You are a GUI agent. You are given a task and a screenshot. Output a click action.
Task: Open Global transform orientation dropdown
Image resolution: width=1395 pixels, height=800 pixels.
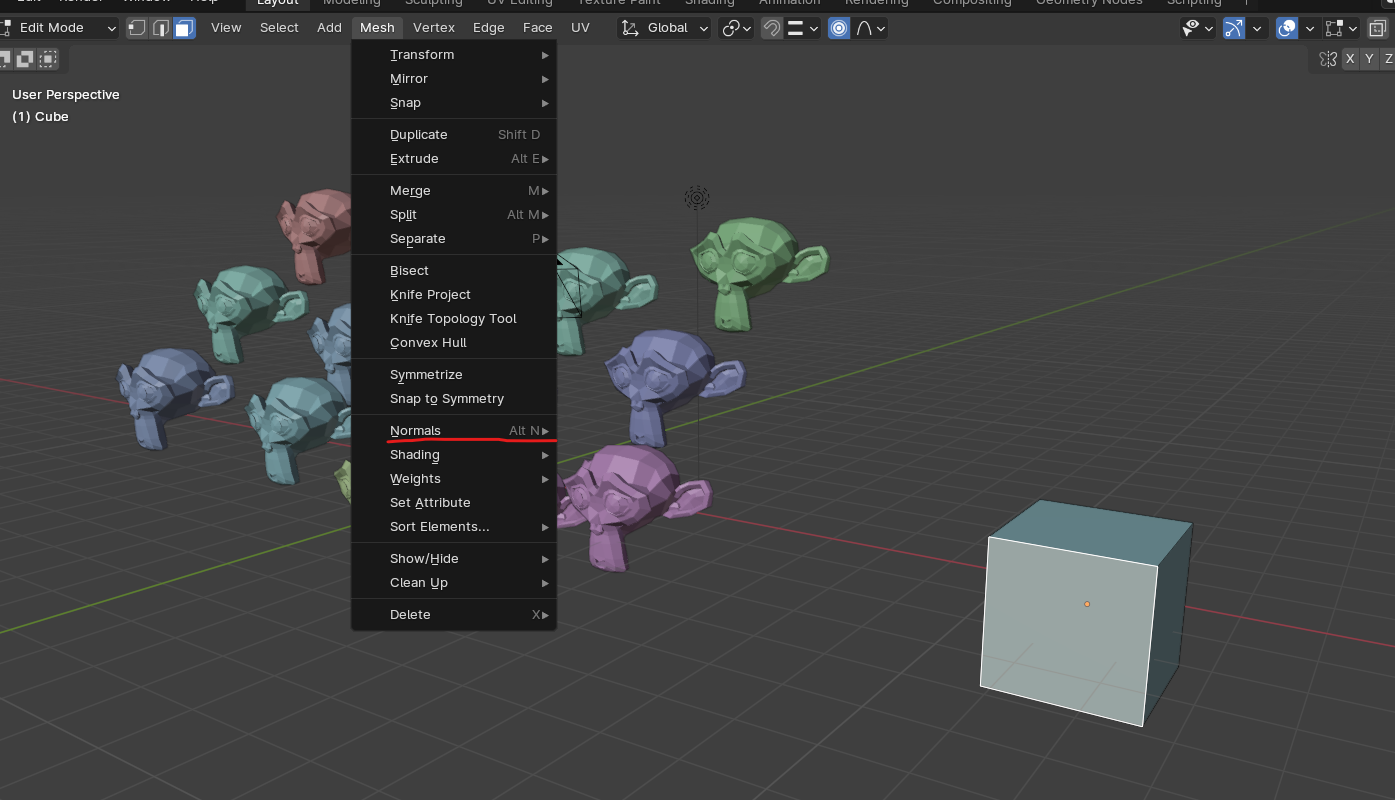[x=664, y=28]
